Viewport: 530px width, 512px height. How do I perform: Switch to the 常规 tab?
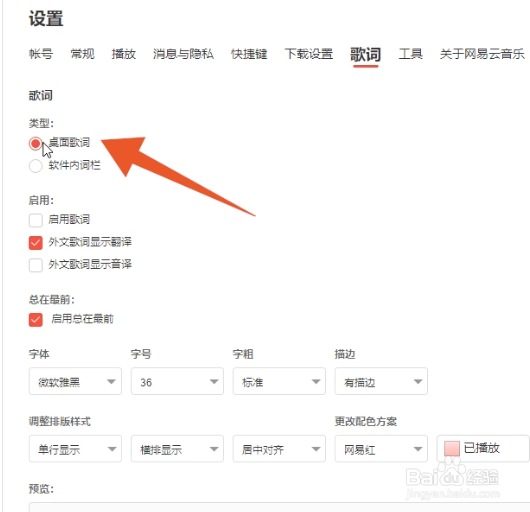pos(82,54)
